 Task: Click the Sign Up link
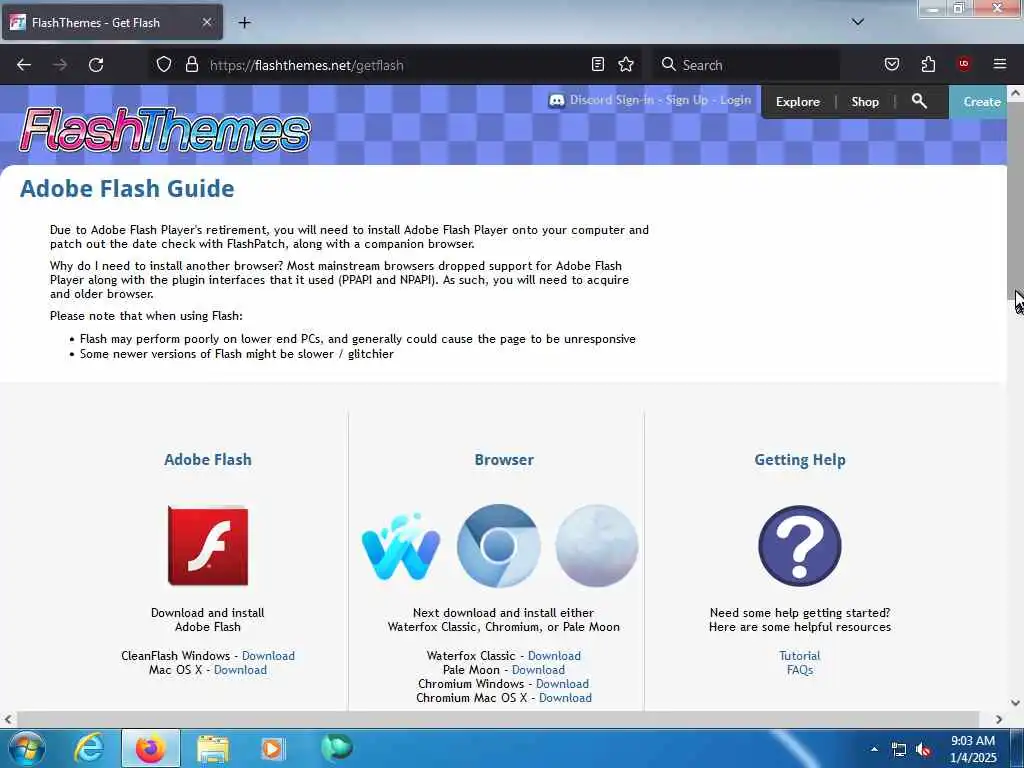pos(686,100)
